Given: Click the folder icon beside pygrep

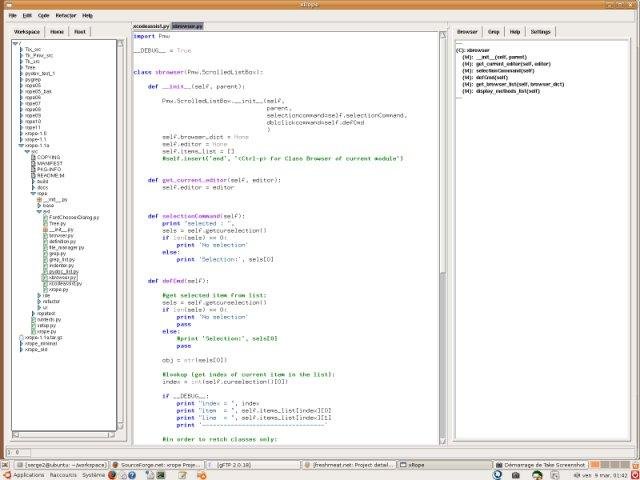Looking at the screenshot, I should (22, 78).
